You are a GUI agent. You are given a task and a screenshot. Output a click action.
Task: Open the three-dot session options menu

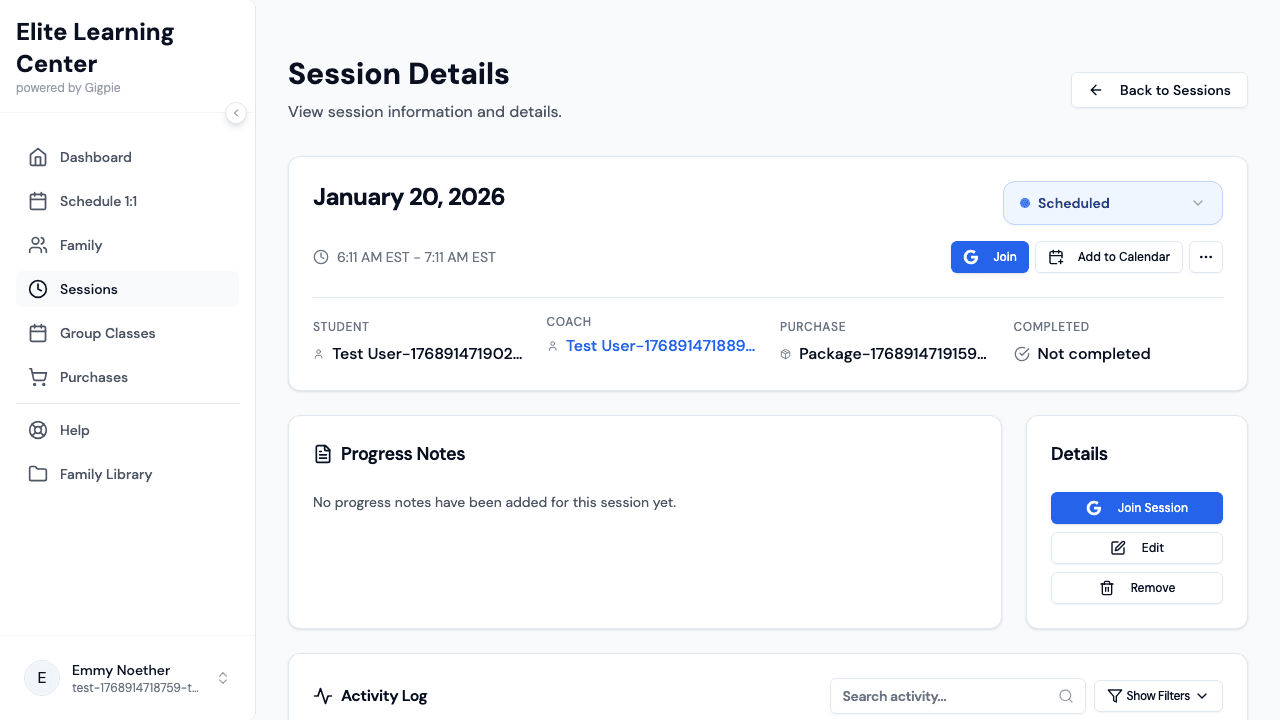(x=1206, y=257)
